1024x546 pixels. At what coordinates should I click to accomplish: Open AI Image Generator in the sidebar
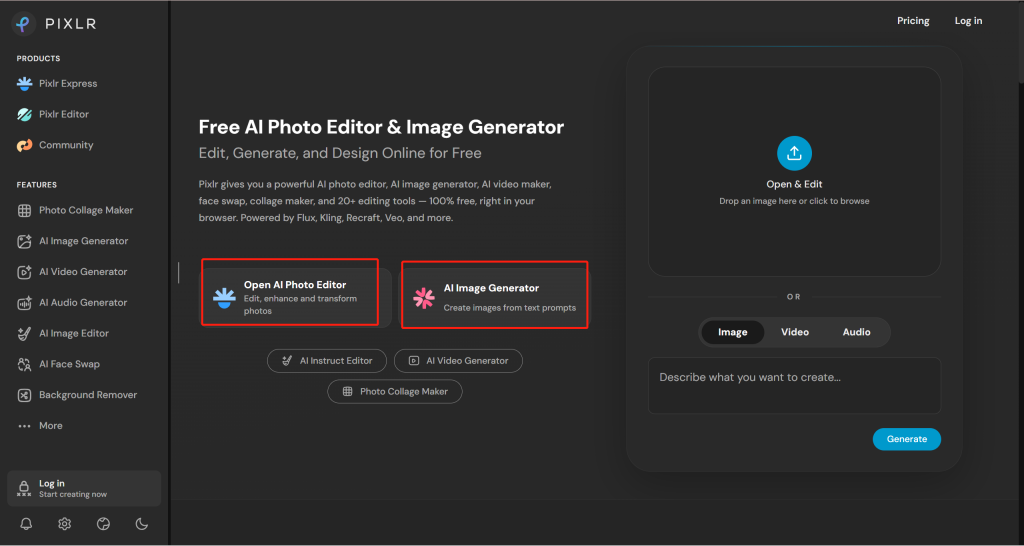[x=72, y=241]
